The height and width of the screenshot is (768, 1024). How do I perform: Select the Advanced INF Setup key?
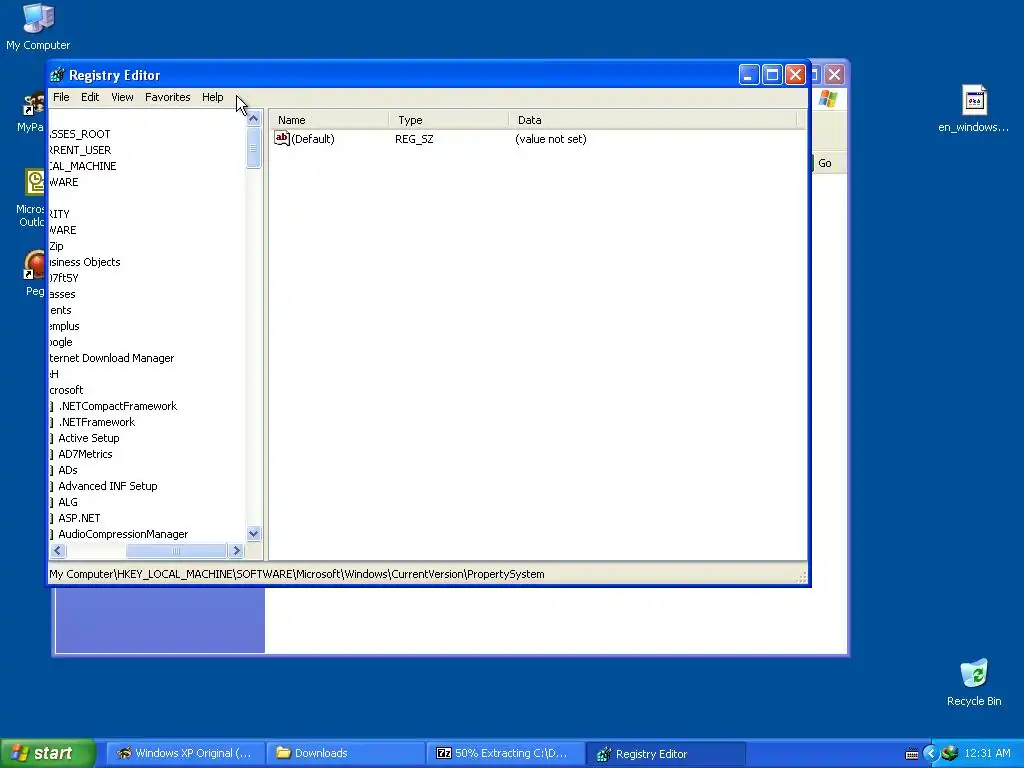[x=108, y=486]
